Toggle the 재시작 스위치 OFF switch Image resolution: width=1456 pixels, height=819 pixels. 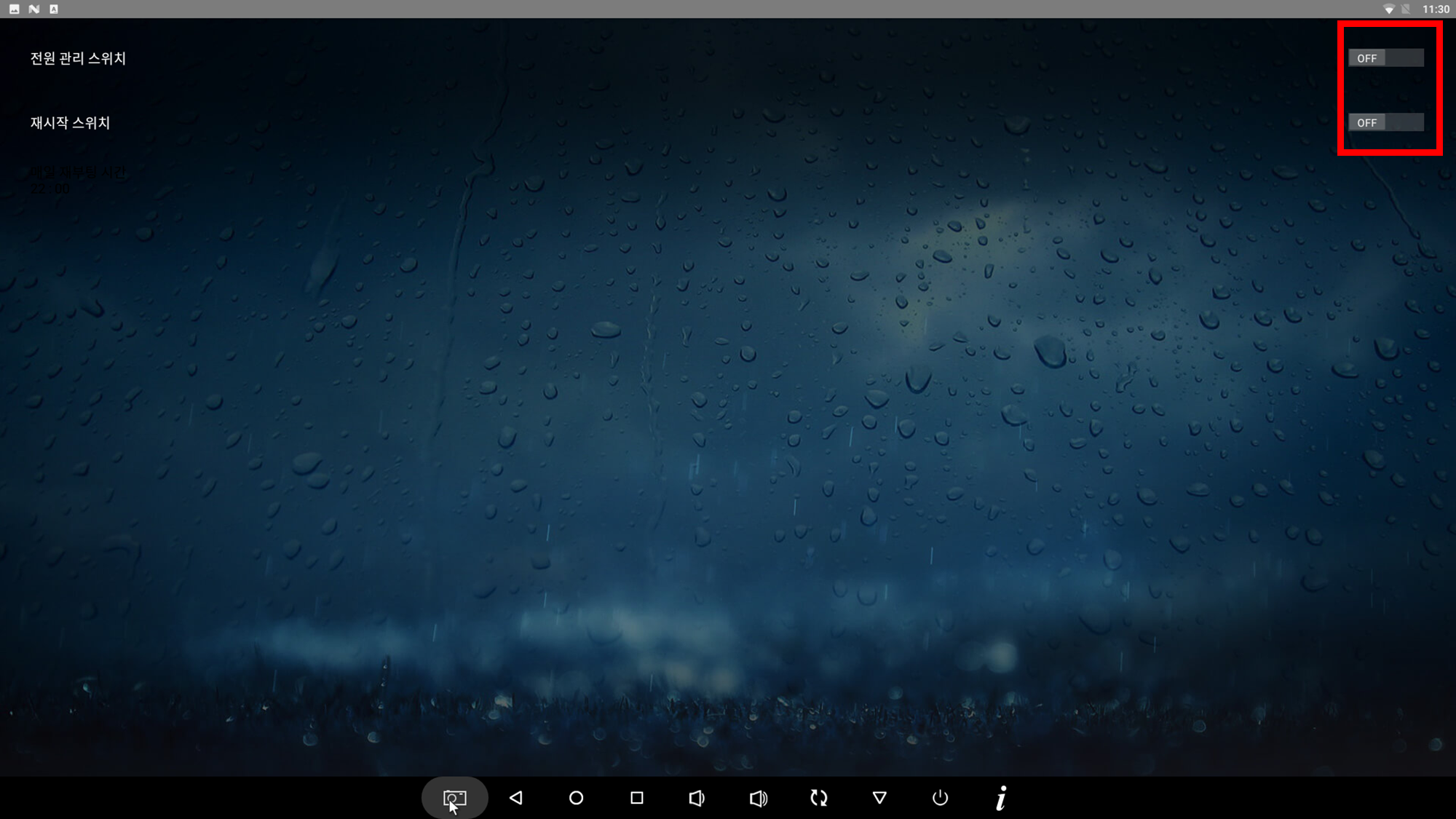[1386, 122]
